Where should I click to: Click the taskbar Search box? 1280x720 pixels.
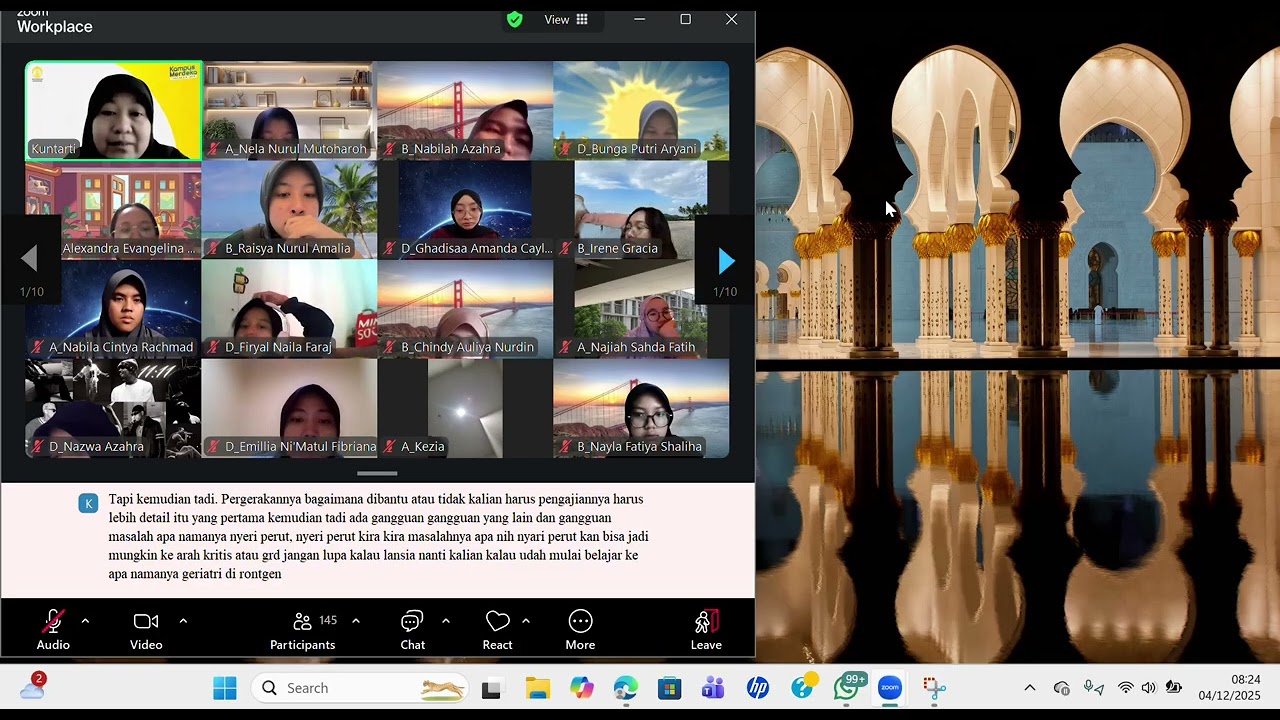[x=360, y=688]
